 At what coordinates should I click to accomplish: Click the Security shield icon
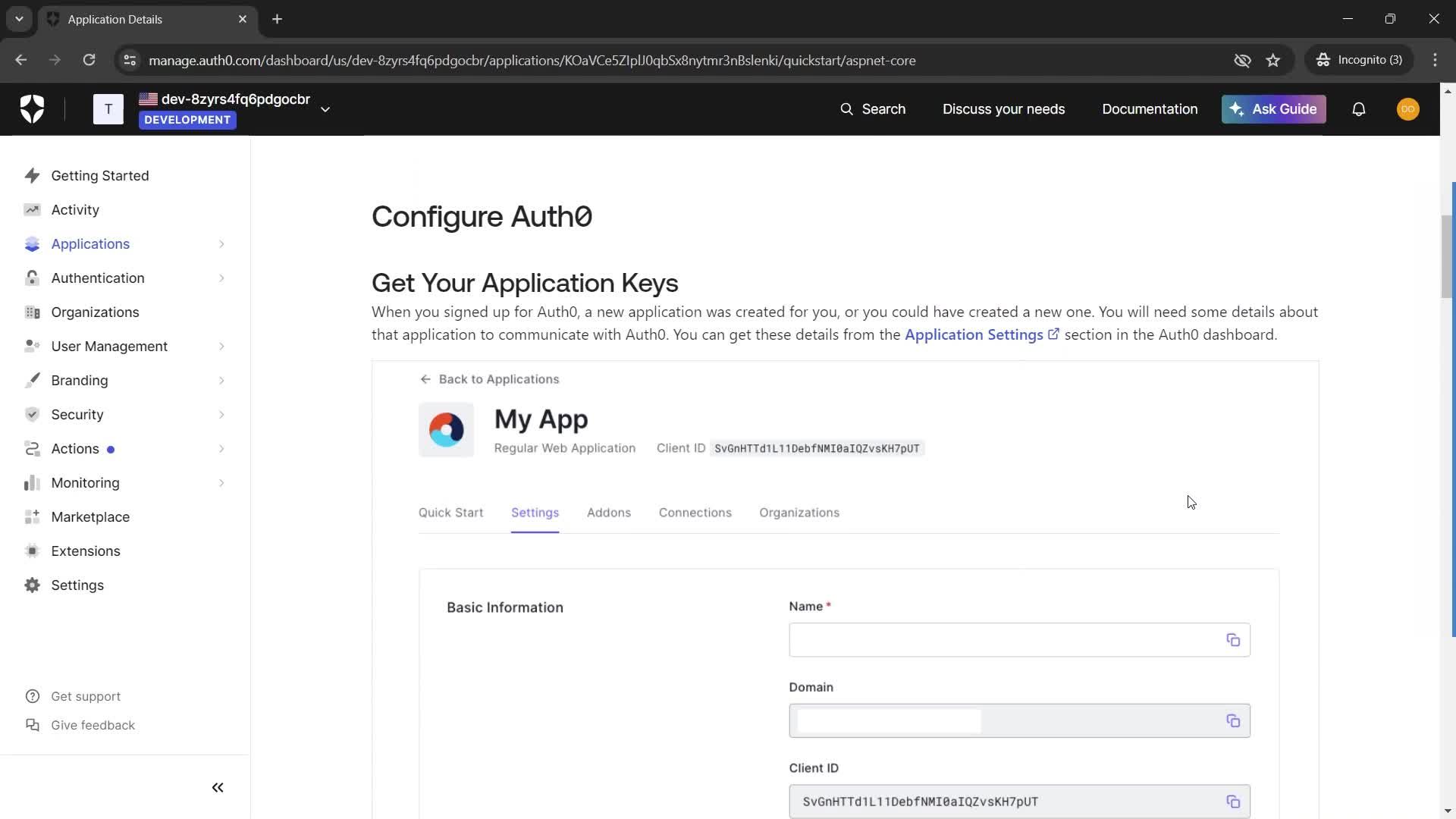coord(32,415)
